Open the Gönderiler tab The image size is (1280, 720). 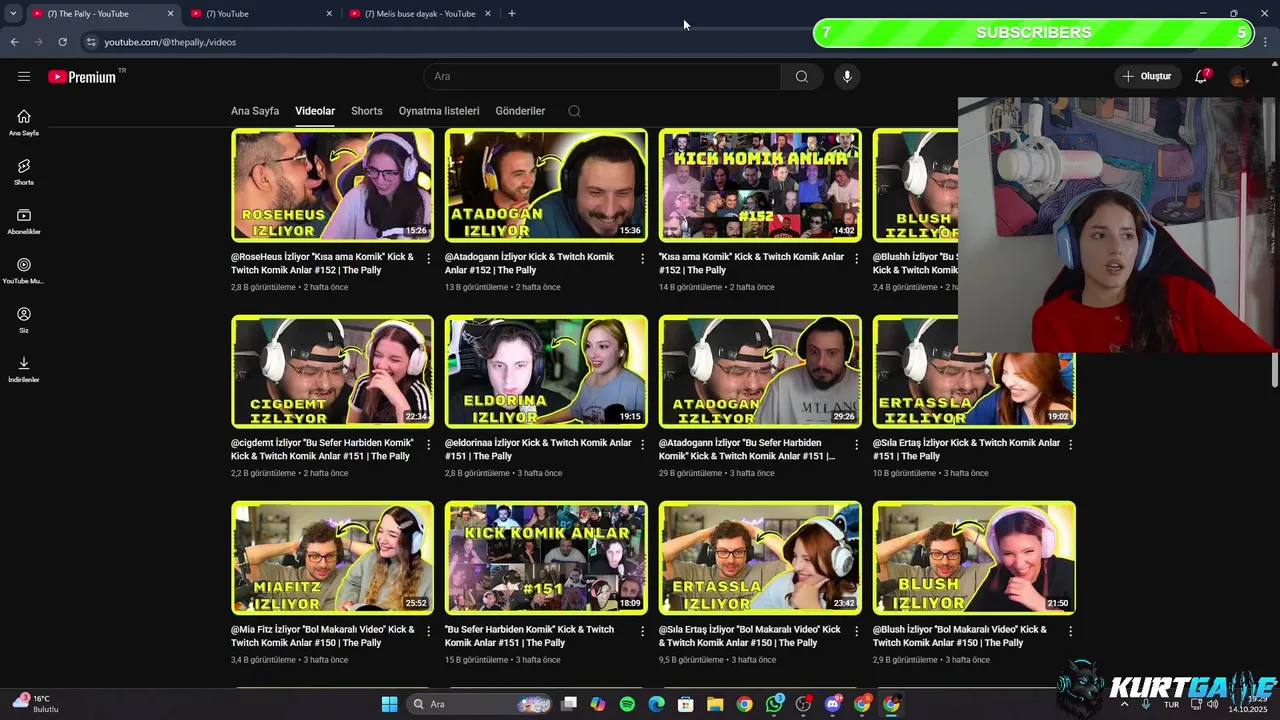click(x=520, y=111)
